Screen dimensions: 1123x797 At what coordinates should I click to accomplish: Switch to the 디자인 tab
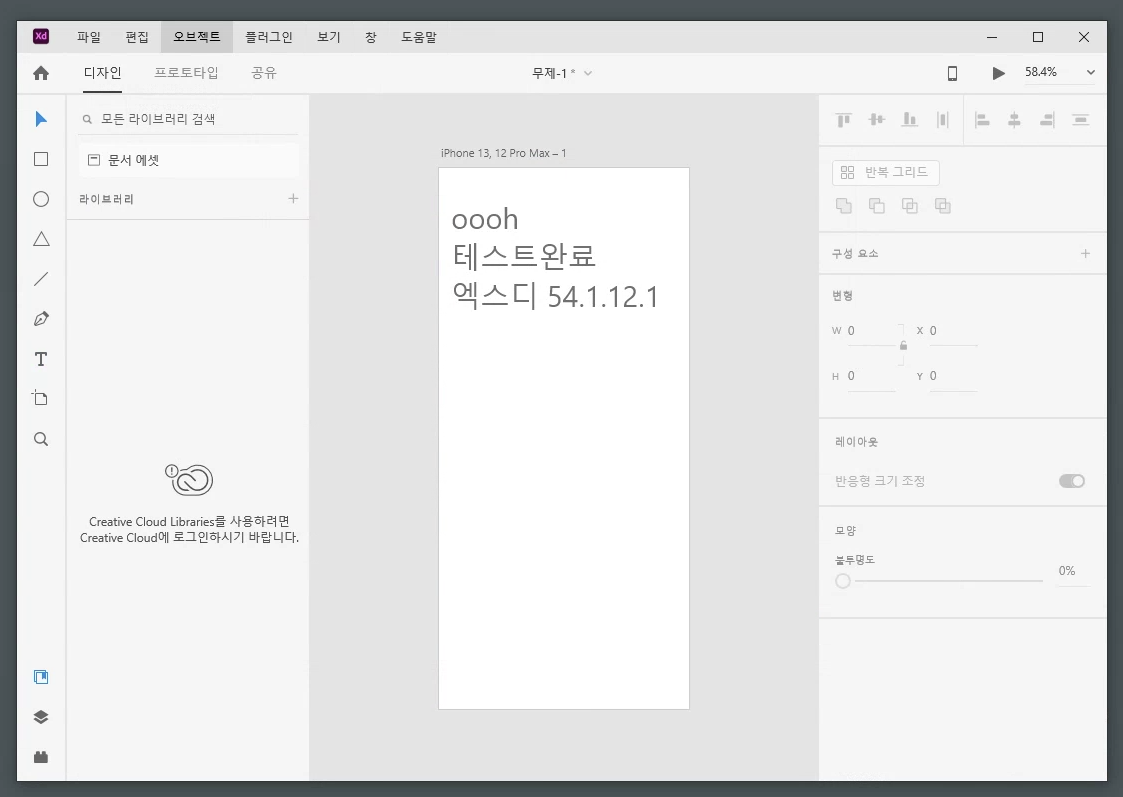coord(102,73)
